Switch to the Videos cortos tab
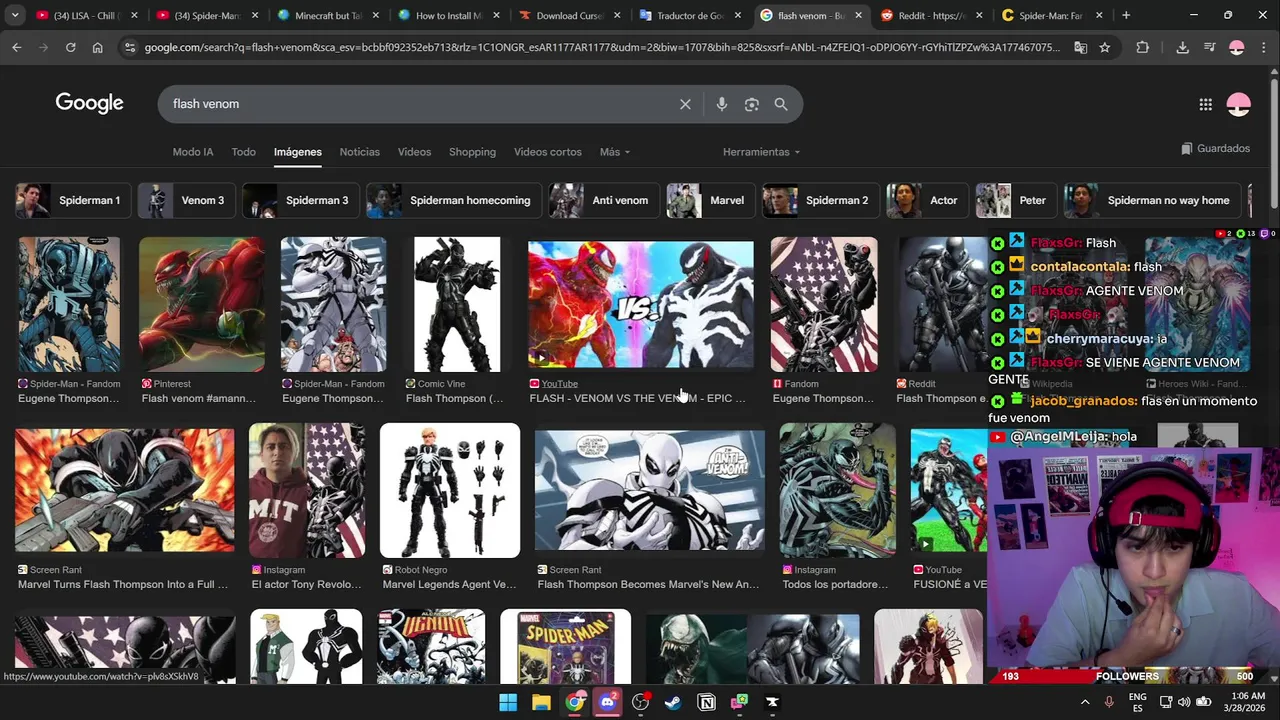Image resolution: width=1280 pixels, height=720 pixels. (547, 152)
